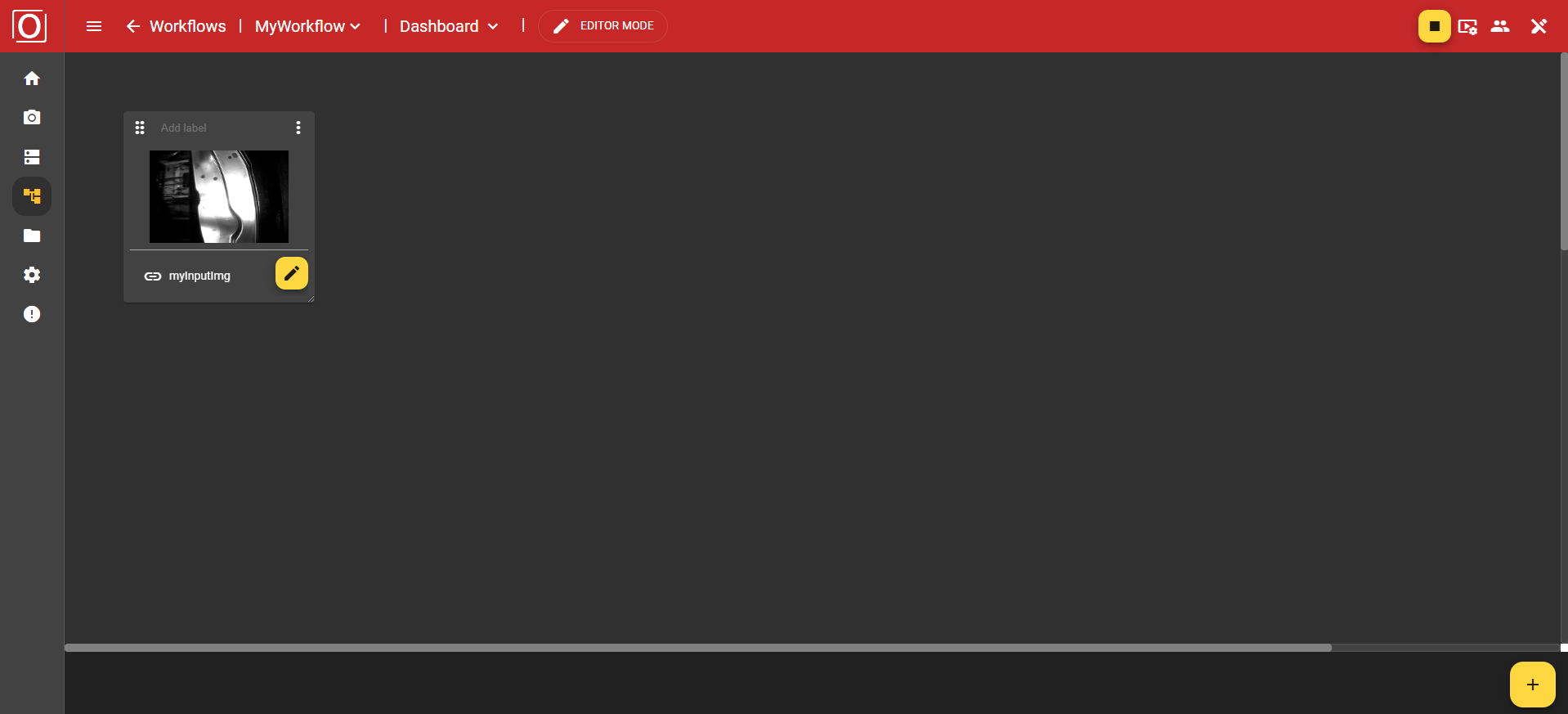
Task: Open the hamburger navigation menu
Action: [94, 26]
